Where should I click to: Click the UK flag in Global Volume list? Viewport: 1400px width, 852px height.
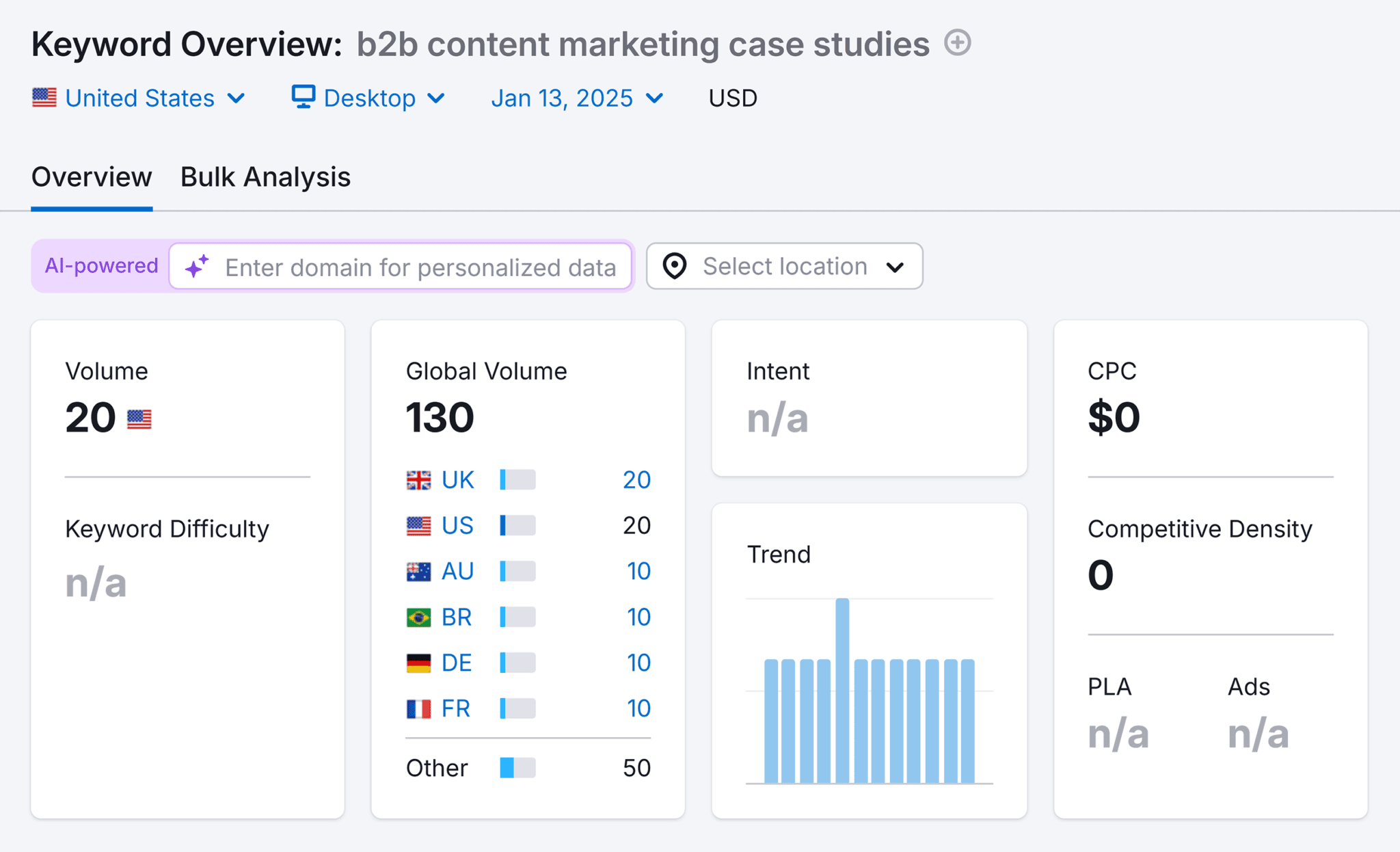418,479
